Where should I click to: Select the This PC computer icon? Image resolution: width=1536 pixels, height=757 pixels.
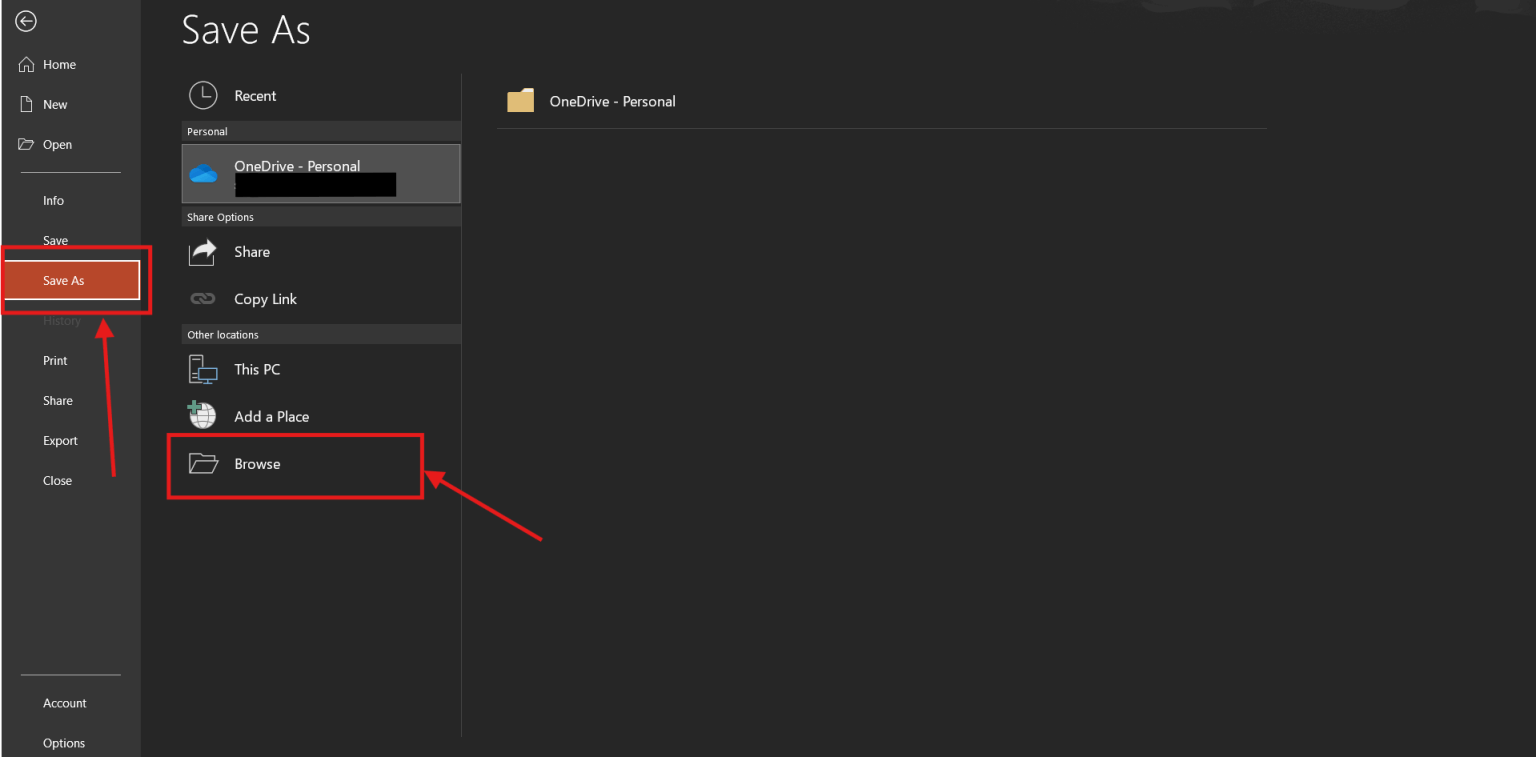(202, 369)
